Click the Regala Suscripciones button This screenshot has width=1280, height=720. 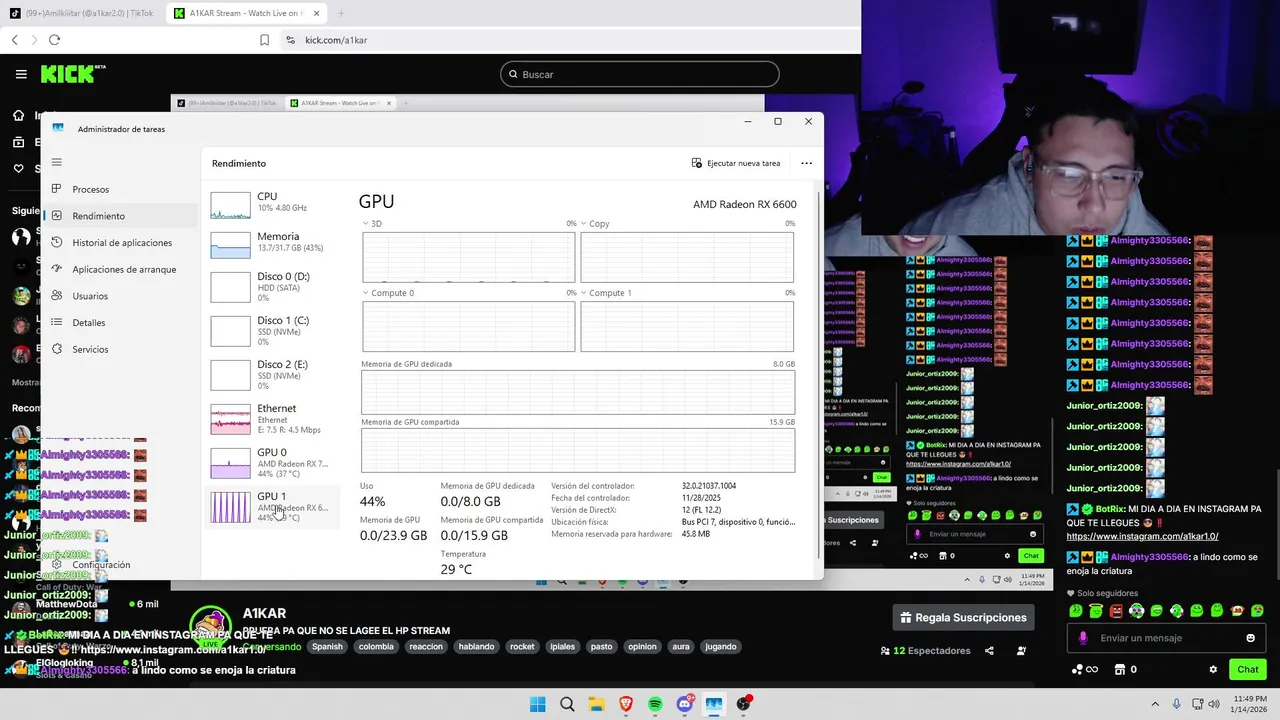click(963, 617)
